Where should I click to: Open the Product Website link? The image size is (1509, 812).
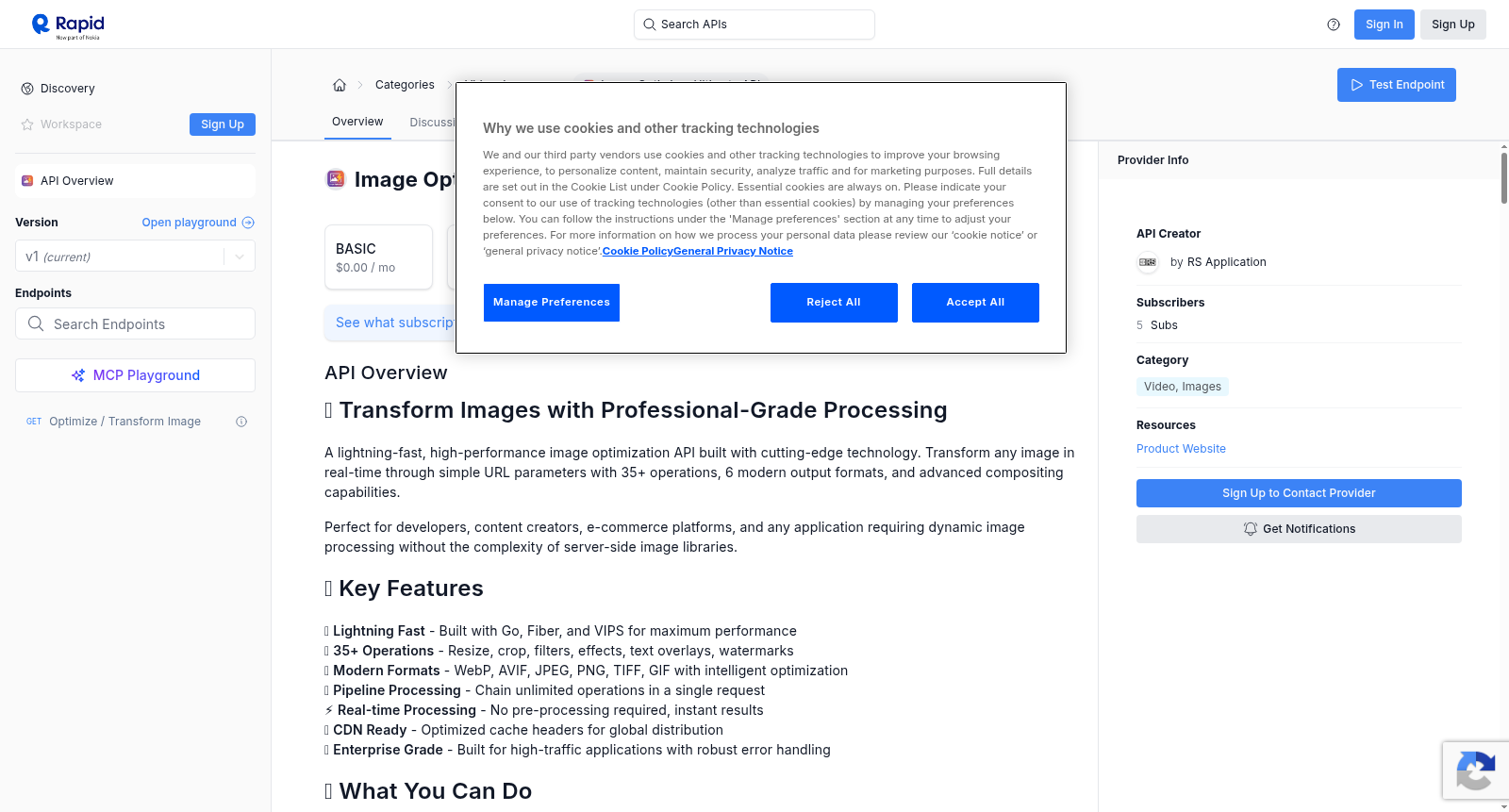pos(1181,449)
